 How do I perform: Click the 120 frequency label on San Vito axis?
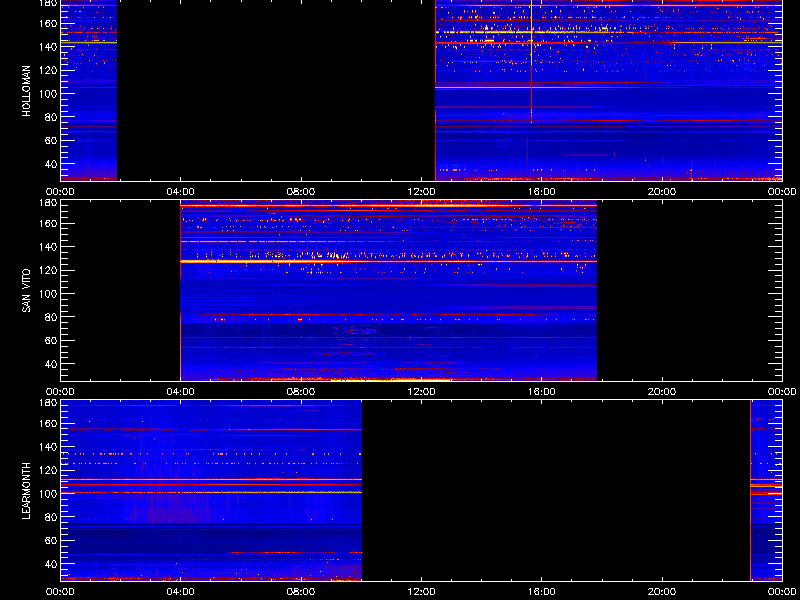click(x=47, y=270)
